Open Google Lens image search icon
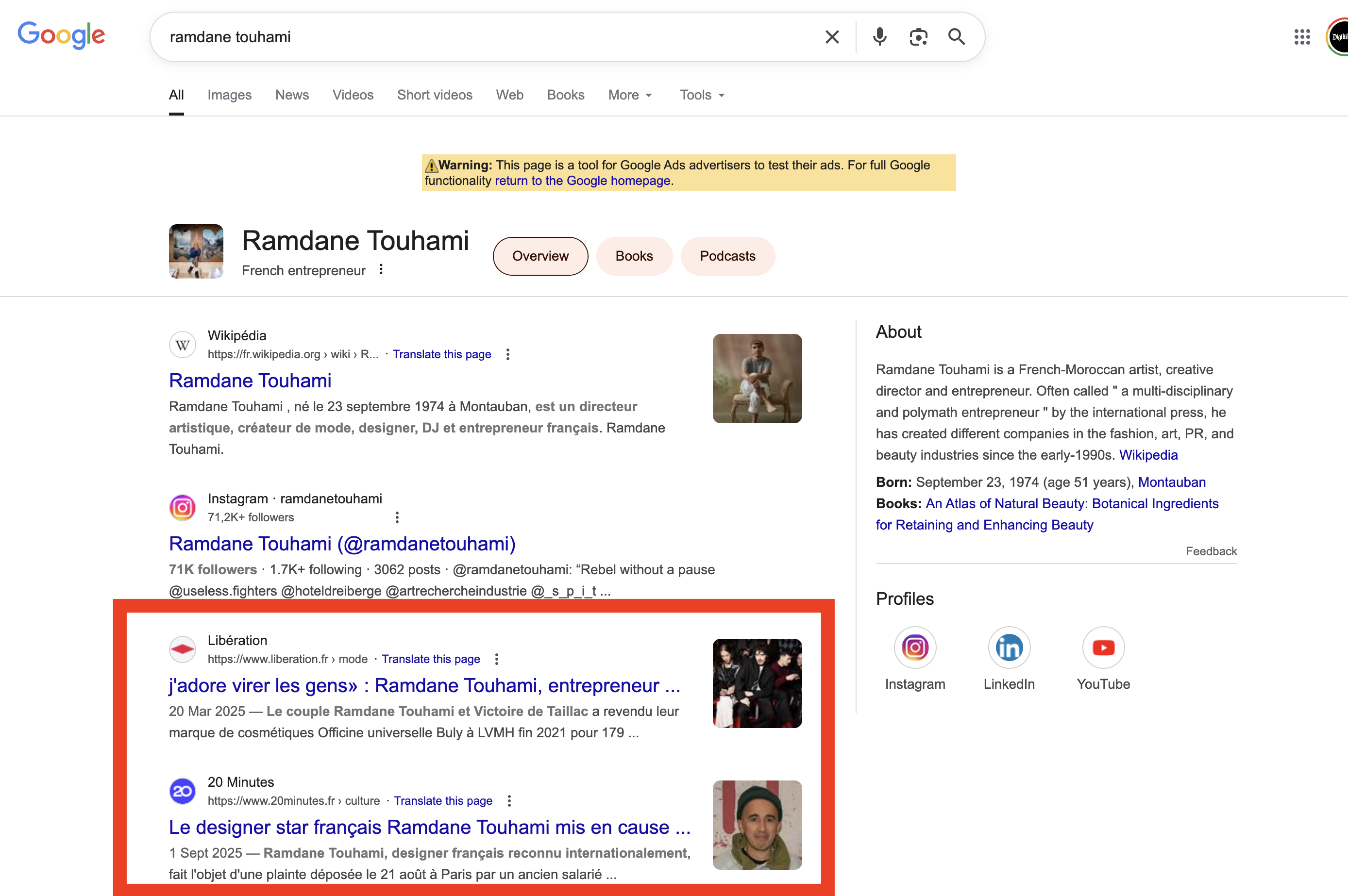 point(918,37)
